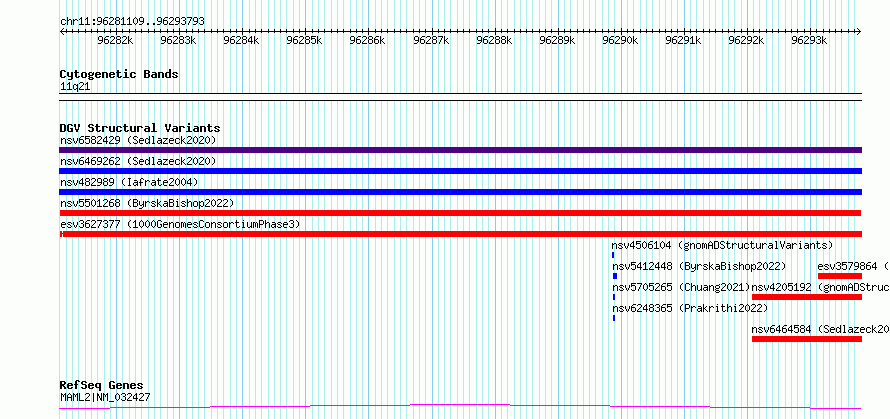Click the small blue nsv5705265 marker
Viewport: 890px width, 419px height.
pyautogui.click(x=614, y=297)
